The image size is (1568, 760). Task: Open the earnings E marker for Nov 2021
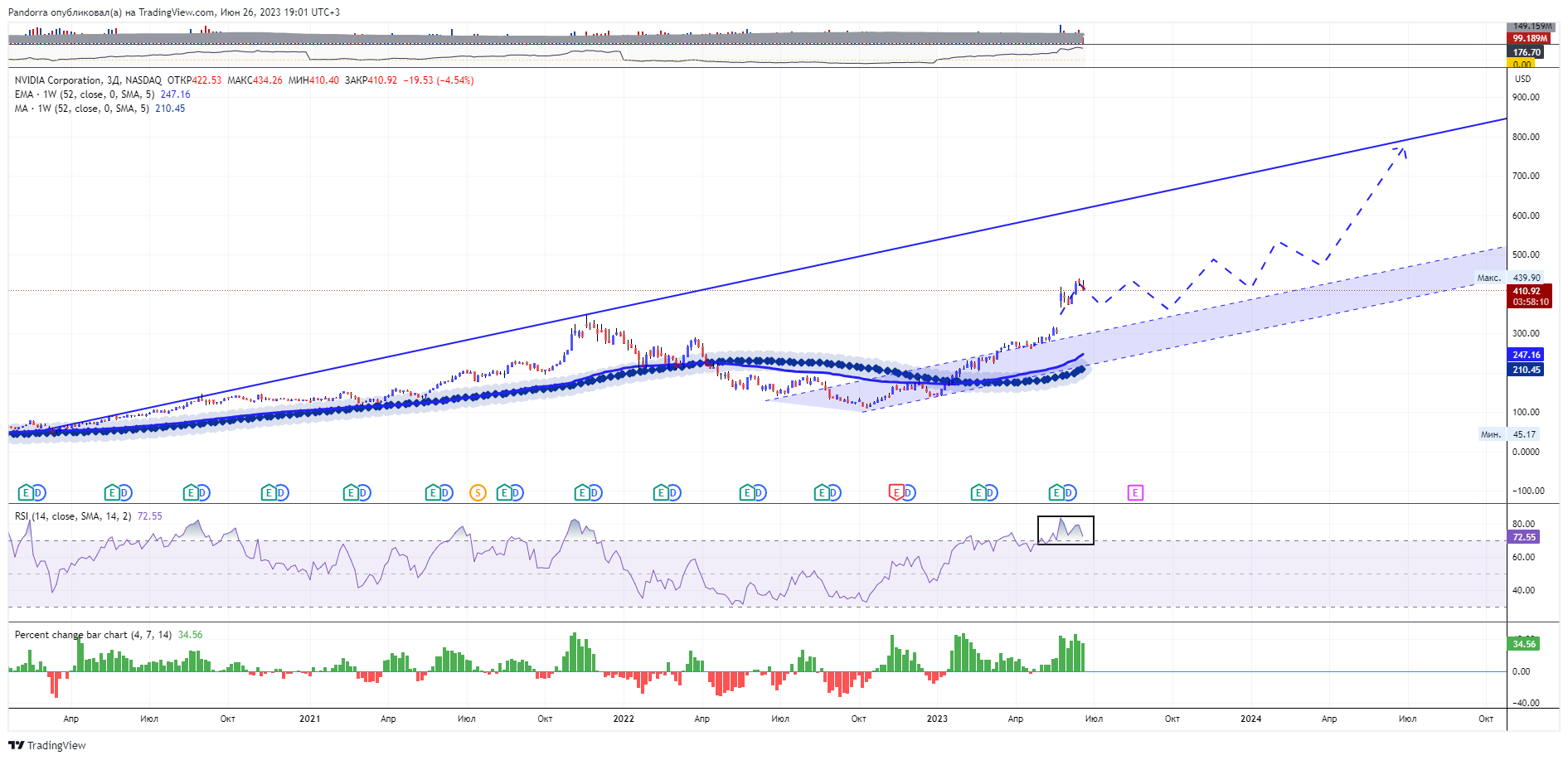click(582, 493)
